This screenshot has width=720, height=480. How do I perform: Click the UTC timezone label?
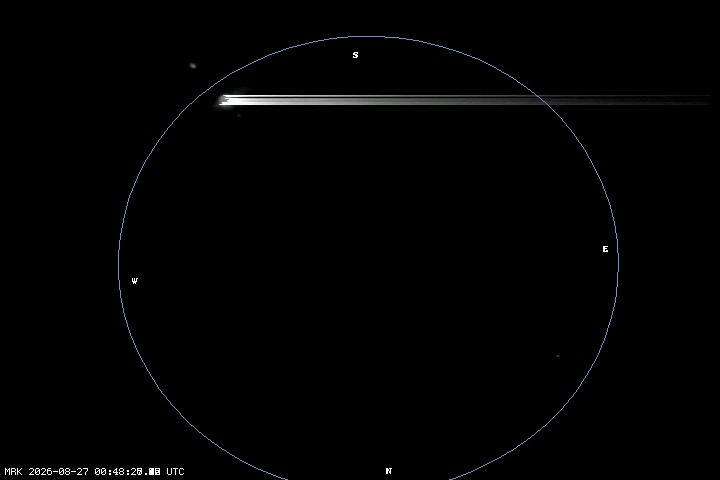175,472
